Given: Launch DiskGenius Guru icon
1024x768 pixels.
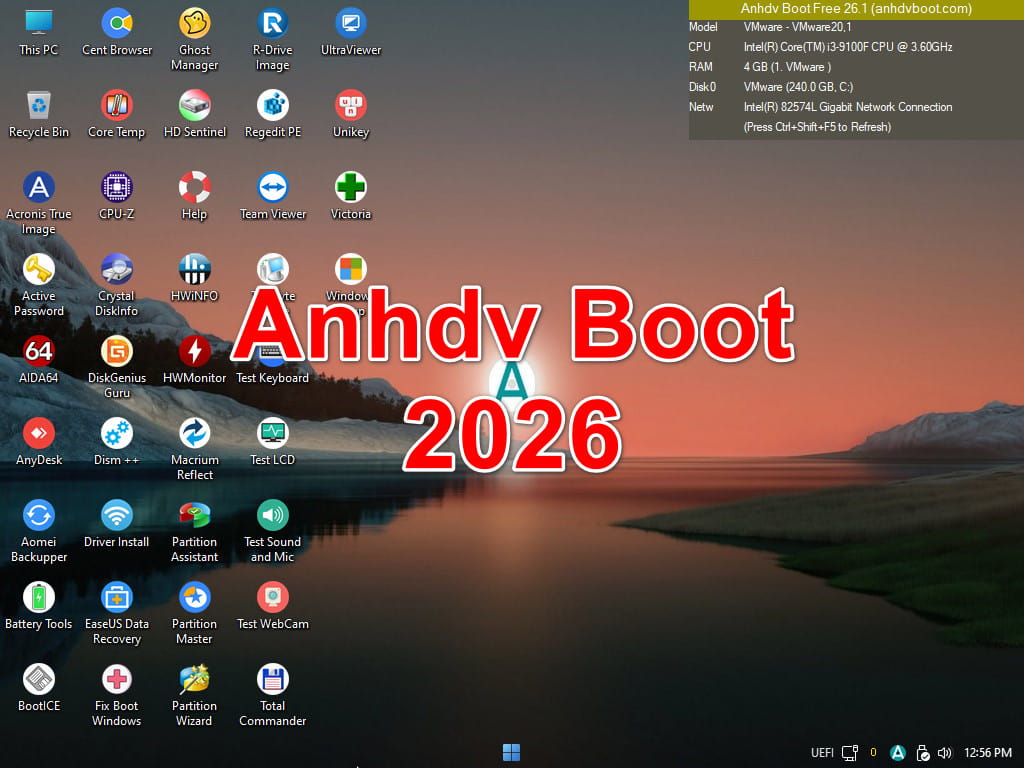Looking at the screenshot, I should point(117,367).
